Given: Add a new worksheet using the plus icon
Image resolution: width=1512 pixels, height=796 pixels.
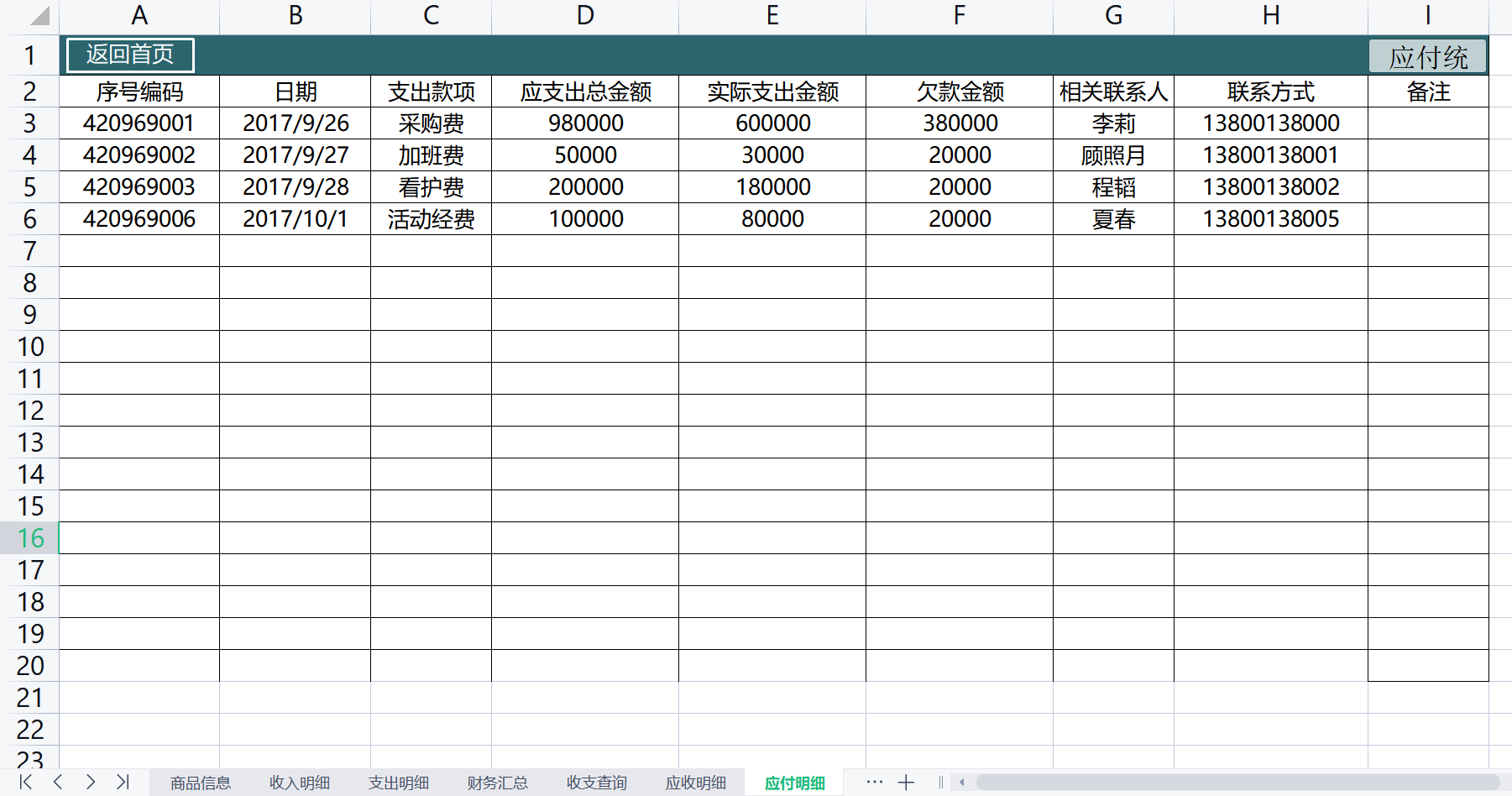Looking at the screenshot, I should 906,782.
